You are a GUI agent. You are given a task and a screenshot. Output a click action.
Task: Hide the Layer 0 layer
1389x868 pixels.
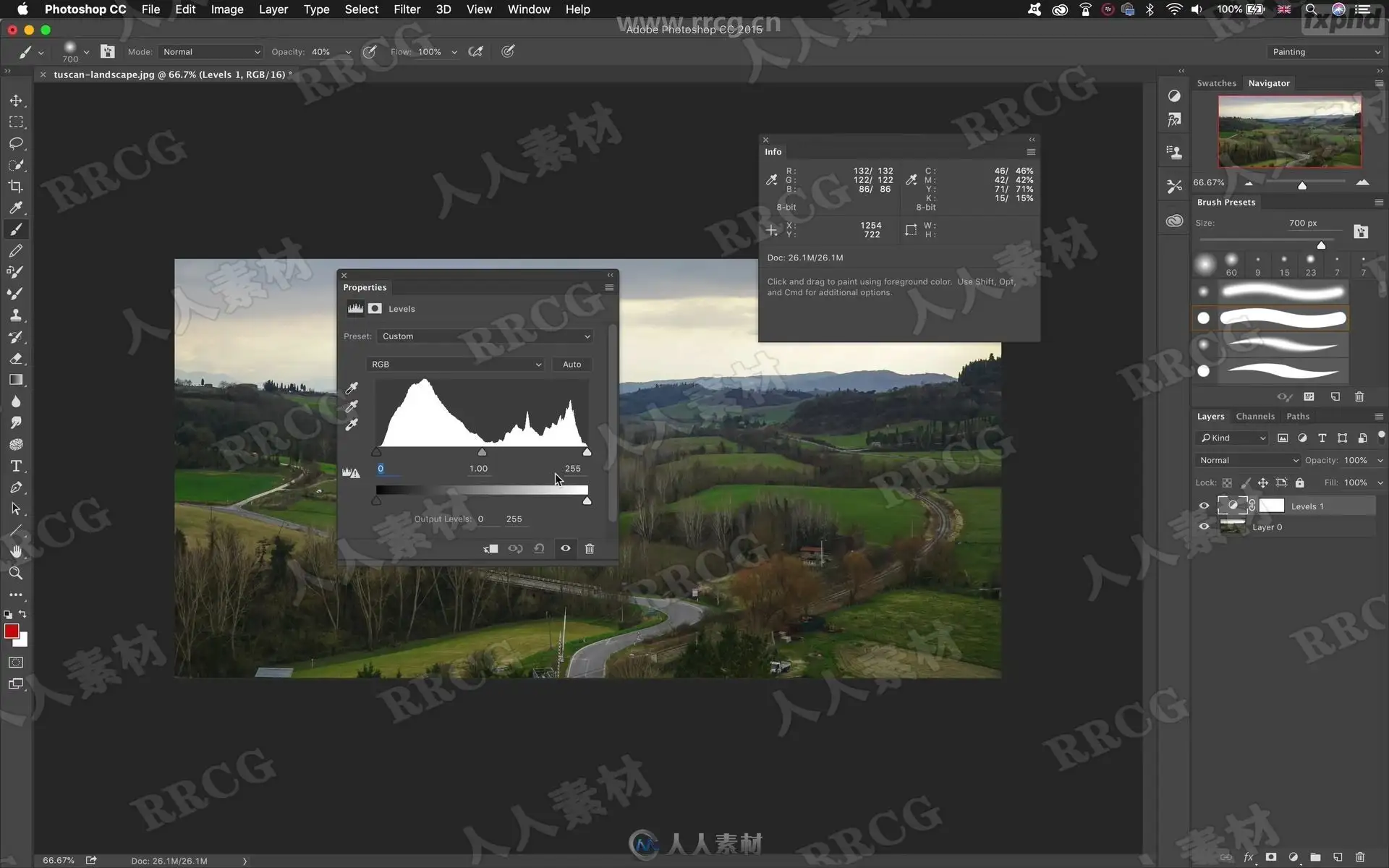pos(1204,527)
